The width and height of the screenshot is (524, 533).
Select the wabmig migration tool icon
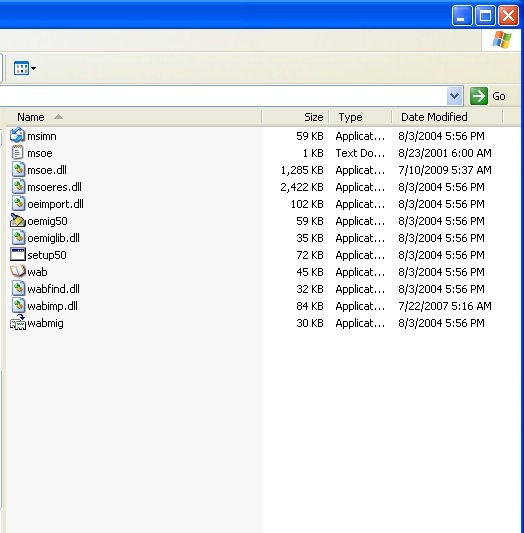click(x=18, y=322)
